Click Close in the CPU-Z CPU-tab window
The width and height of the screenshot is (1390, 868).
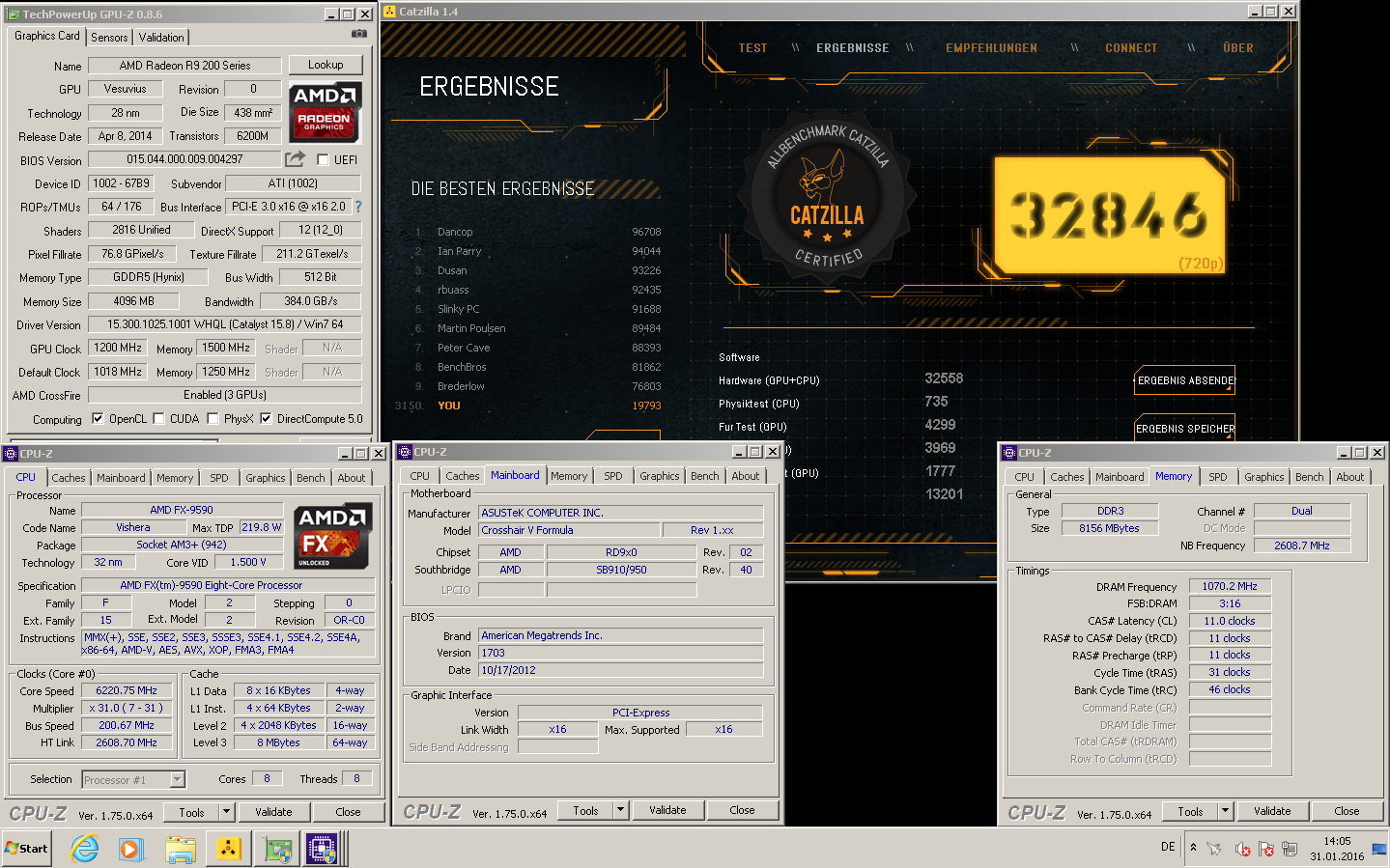(348, 812)
